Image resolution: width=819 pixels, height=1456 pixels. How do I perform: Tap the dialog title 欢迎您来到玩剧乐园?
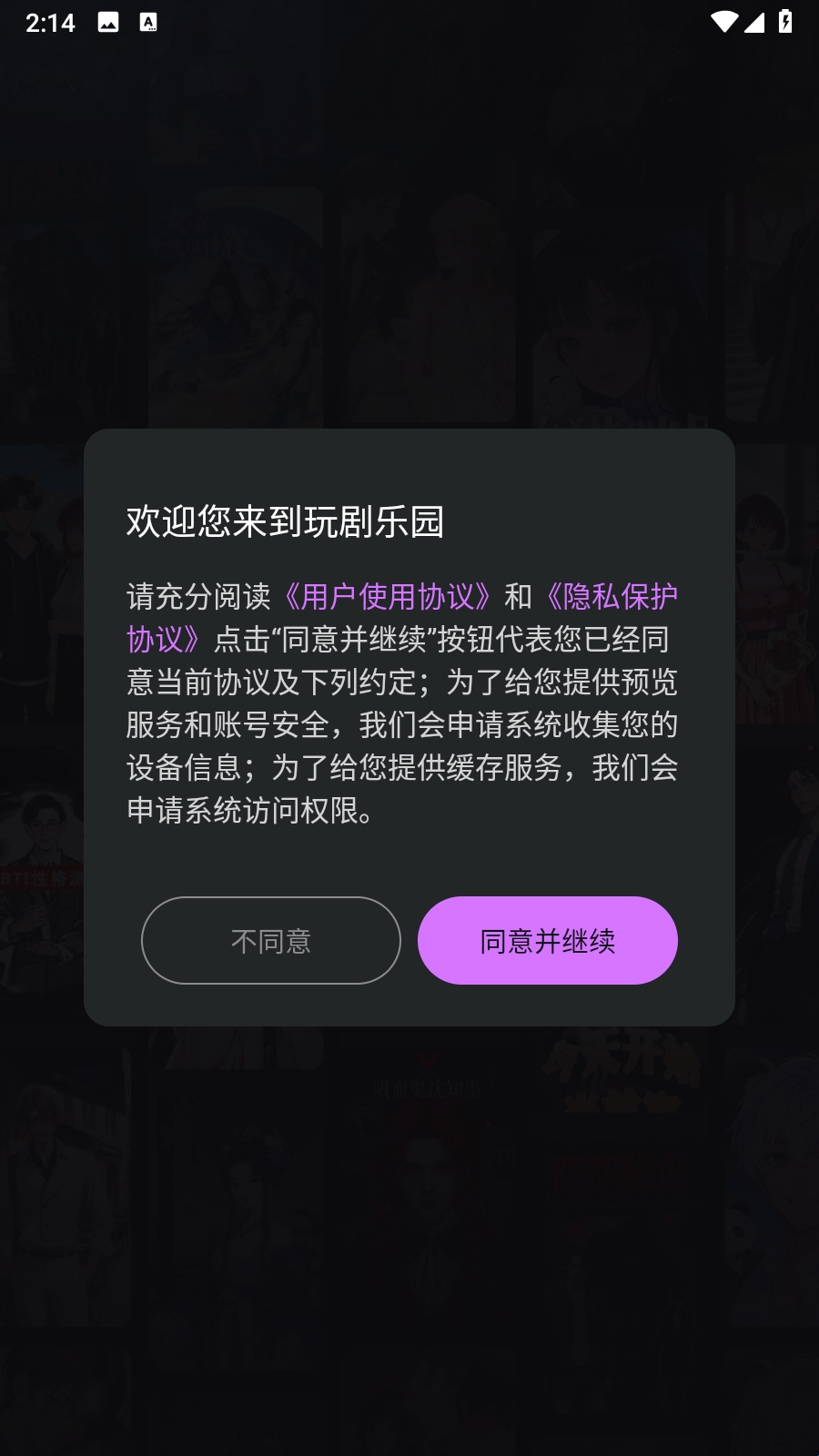(x=285, y=521)
